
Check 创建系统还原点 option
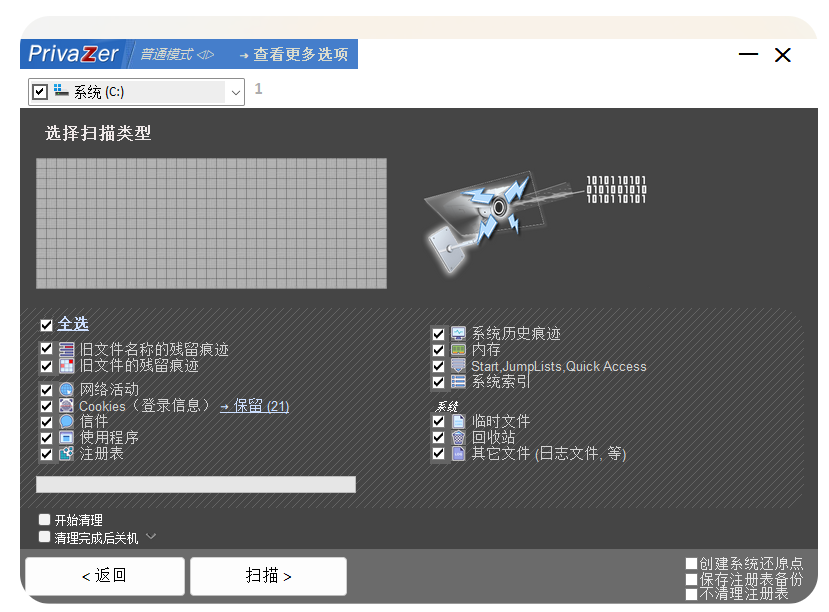[691, 564]
